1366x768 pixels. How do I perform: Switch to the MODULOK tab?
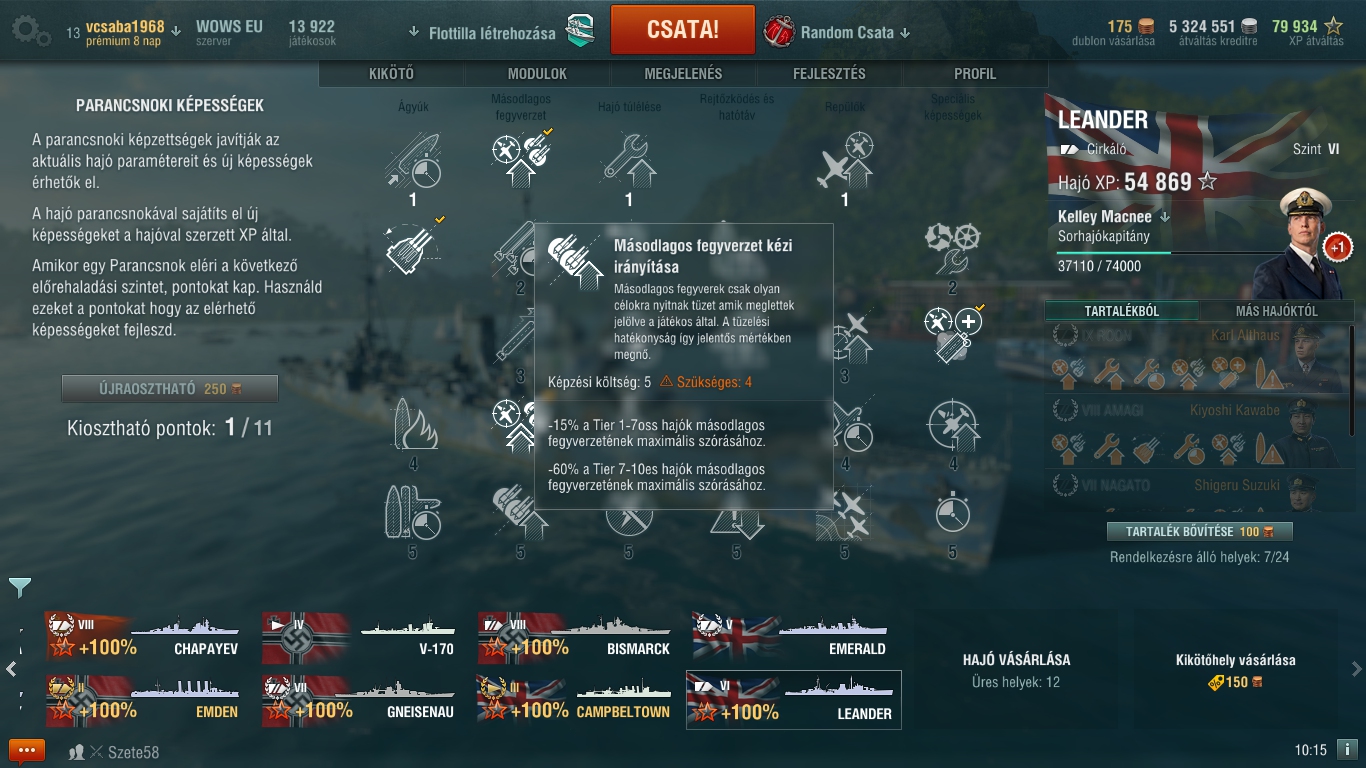537,74
